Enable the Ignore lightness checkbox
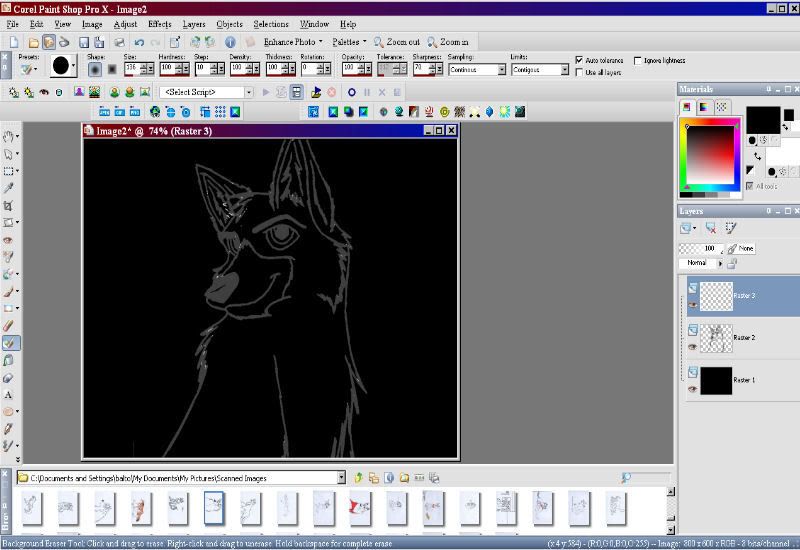800x550 pixels. 637,60
